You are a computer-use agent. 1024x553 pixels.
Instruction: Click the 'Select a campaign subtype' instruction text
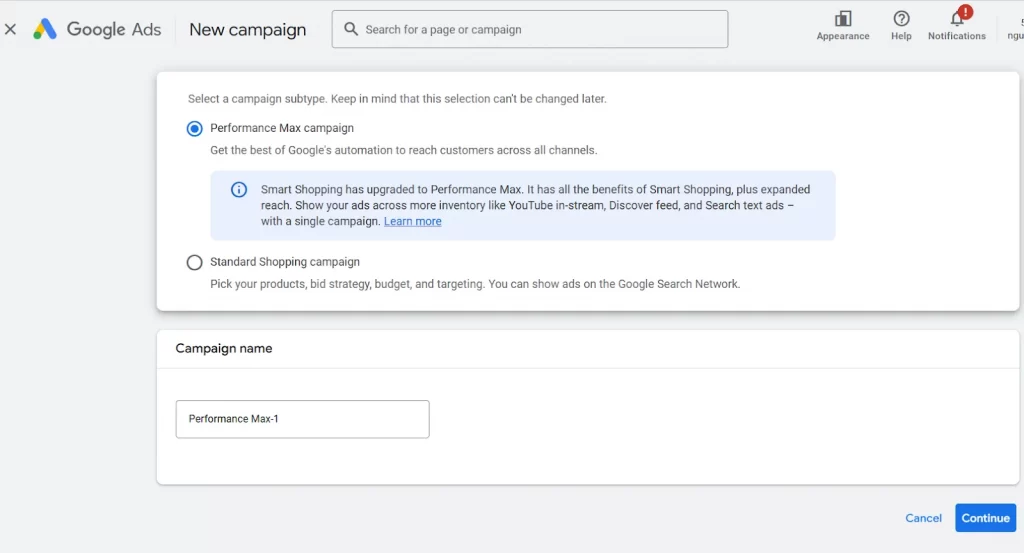coord(397,99)
